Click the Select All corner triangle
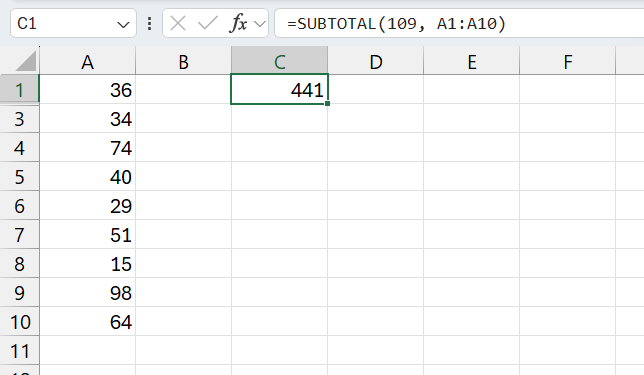The height and width of the screenshot is (375, 644). click(25, 62)
